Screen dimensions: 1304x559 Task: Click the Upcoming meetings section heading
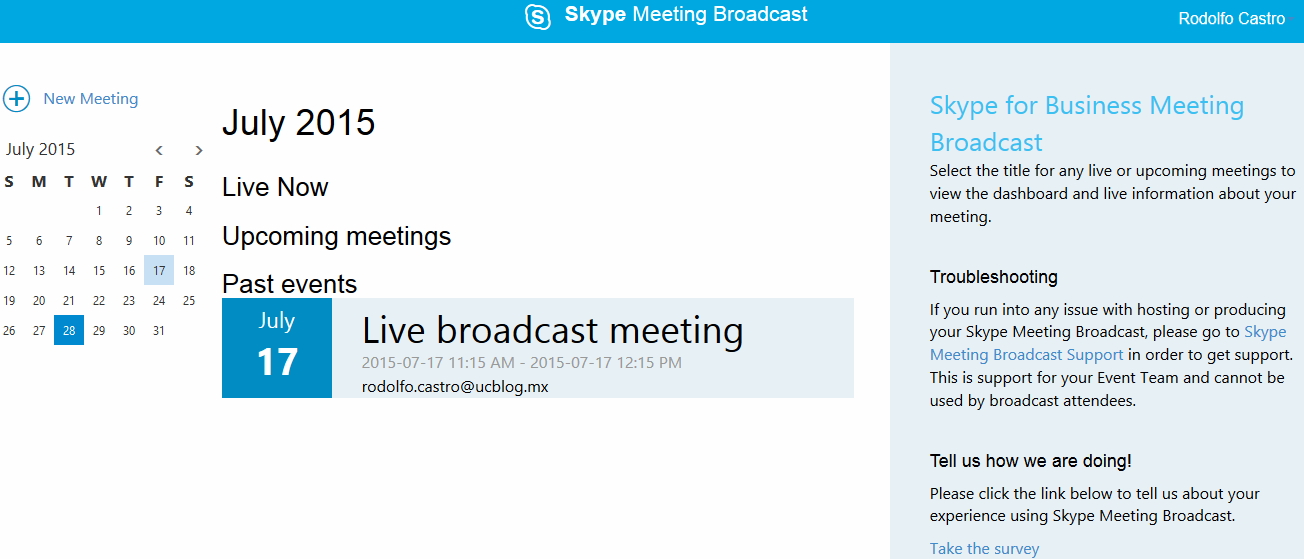[x=336, y=236]
